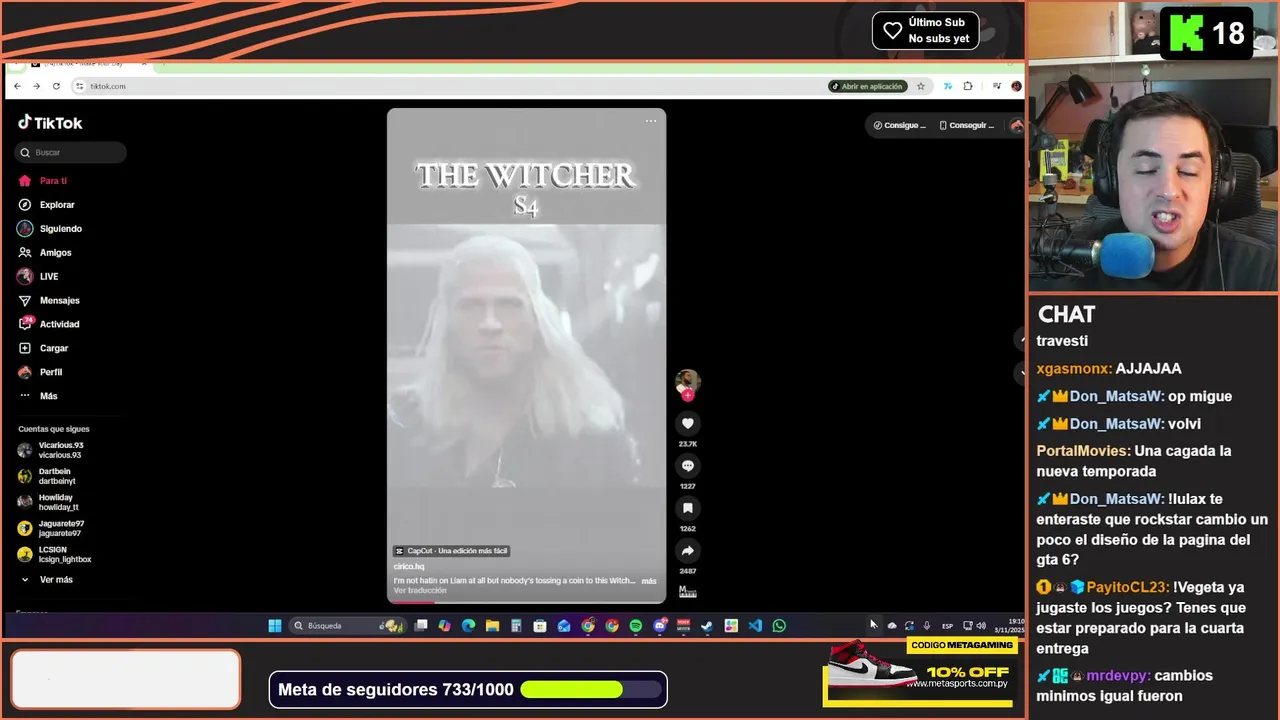This screenshot has width=1280, height=720.
Task: Reload the tiktok.com page
Action: coord(56,86)
